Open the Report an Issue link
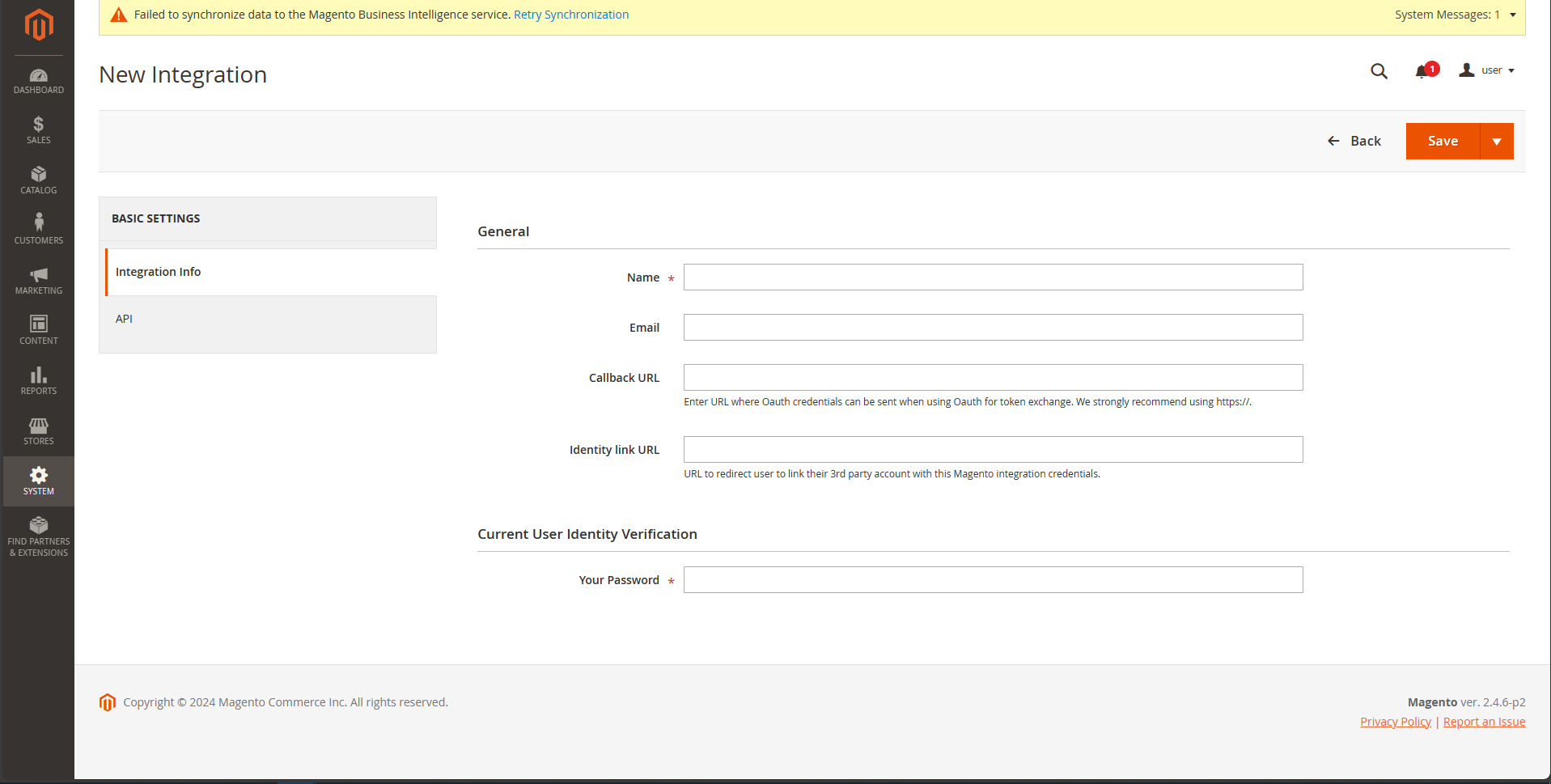This screenshot has height=784, width=1551. pyautogui.click(x=1484, y=722)
